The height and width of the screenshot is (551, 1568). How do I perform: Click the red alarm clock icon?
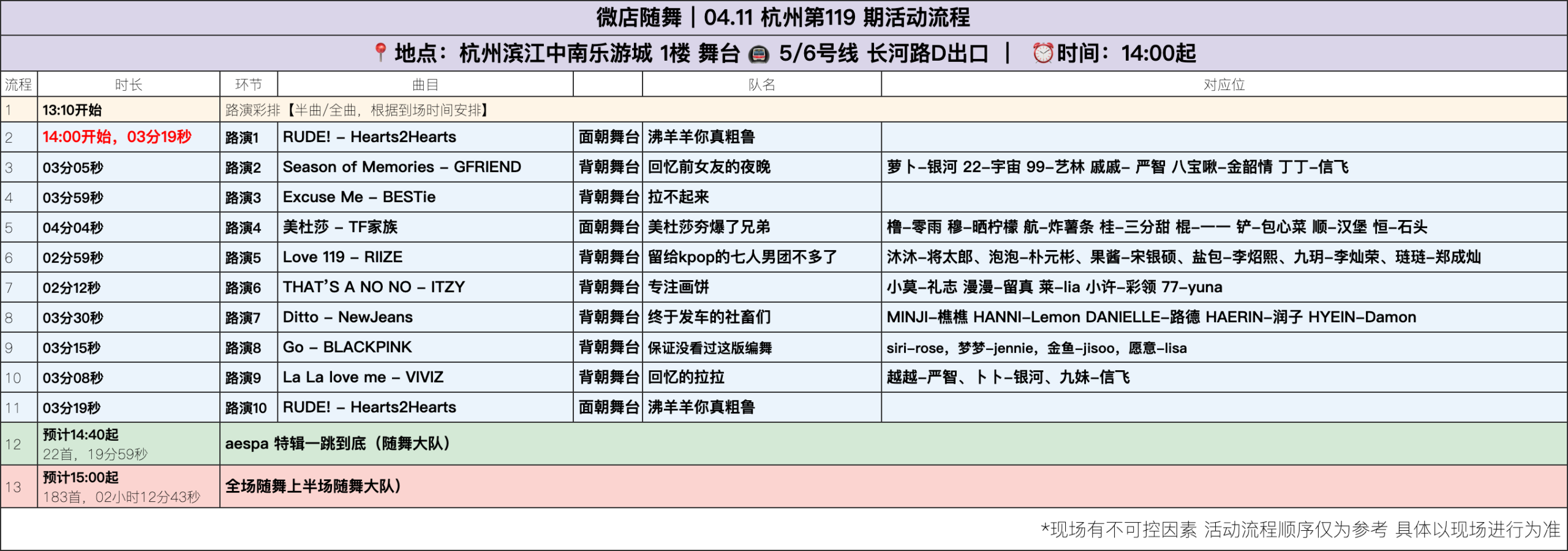click(x=1042, y=53)
